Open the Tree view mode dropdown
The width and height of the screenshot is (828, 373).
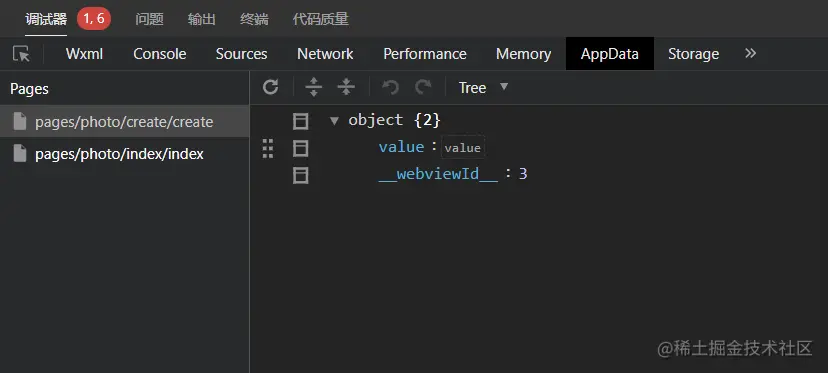483,88
